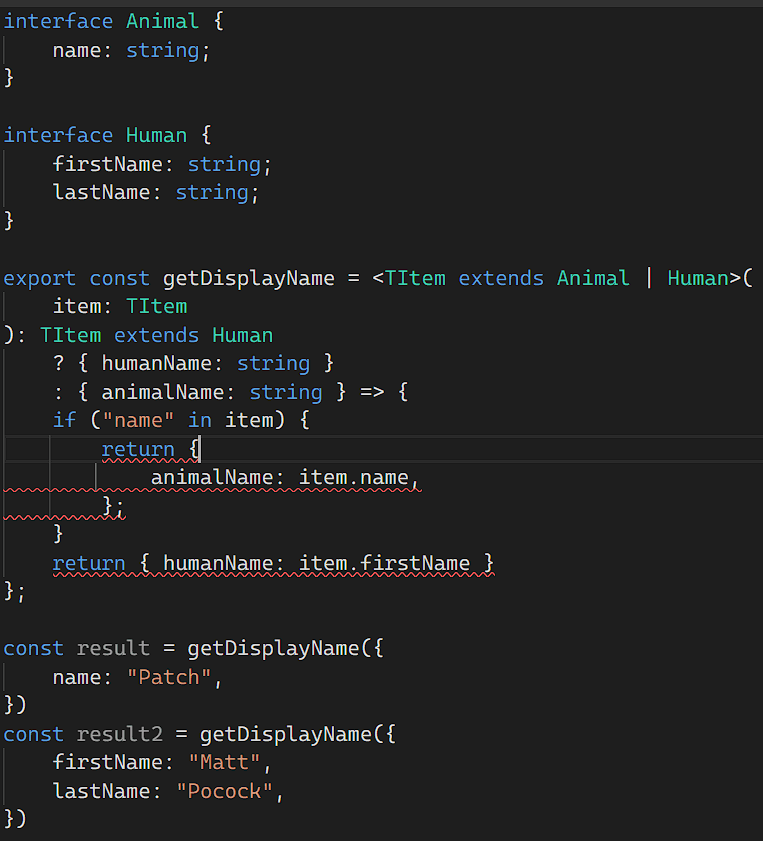The height and width of the screenshot is (841, 763).
Task: Click item.name in the animalName assignment
Action: [x=353, y=478]
